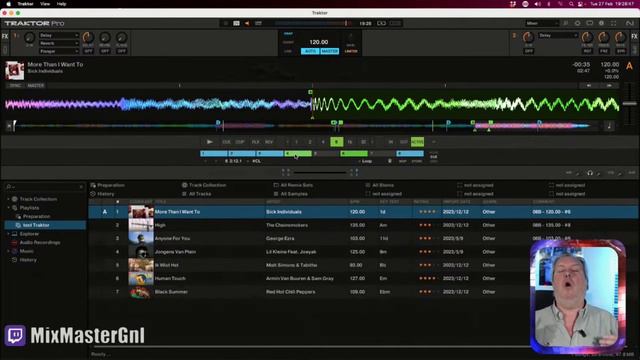The width and height of the screenshot is (640, 360).
Task: Toggle master clock MASTER button
Action: pyautogui.click(x=330, y=51)
